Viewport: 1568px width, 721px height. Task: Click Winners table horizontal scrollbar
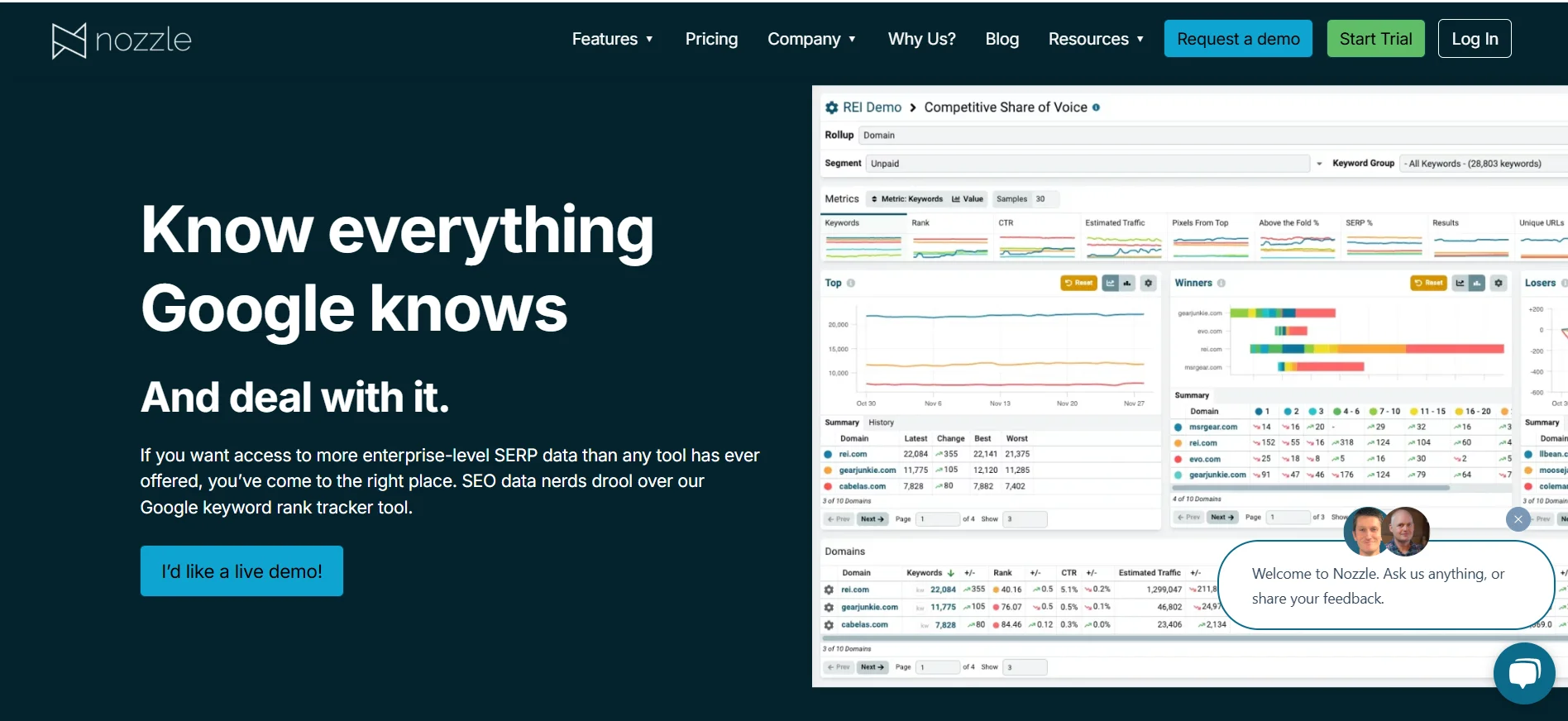pos(1311,488)
